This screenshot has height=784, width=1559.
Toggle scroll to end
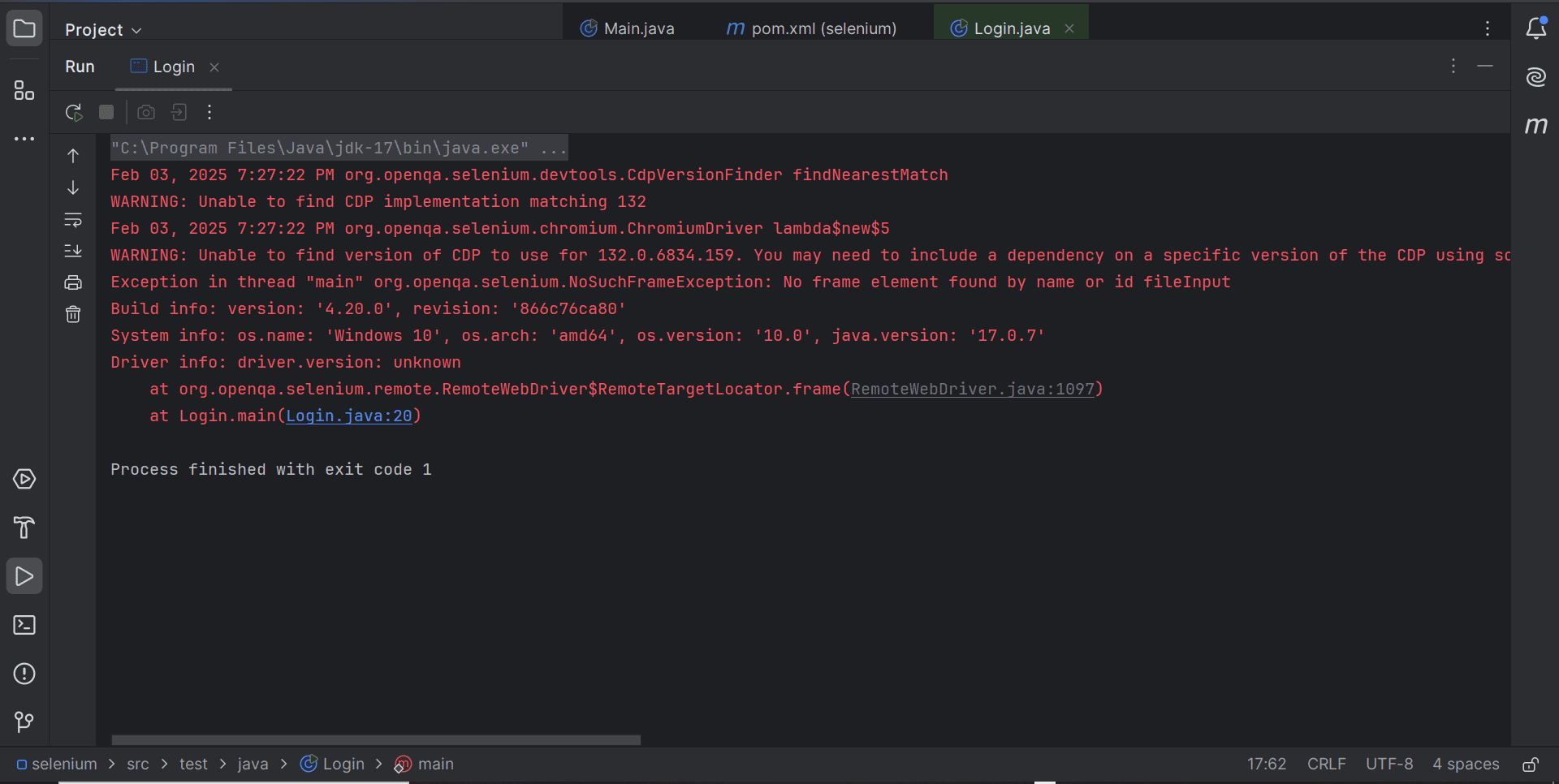pyautogui.click(x=73, y=251)
